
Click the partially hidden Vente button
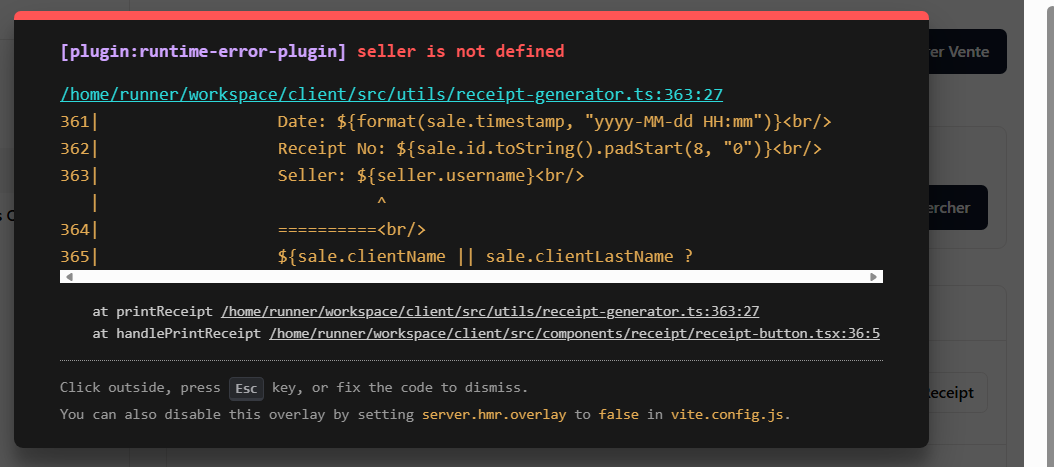(967, 51)
